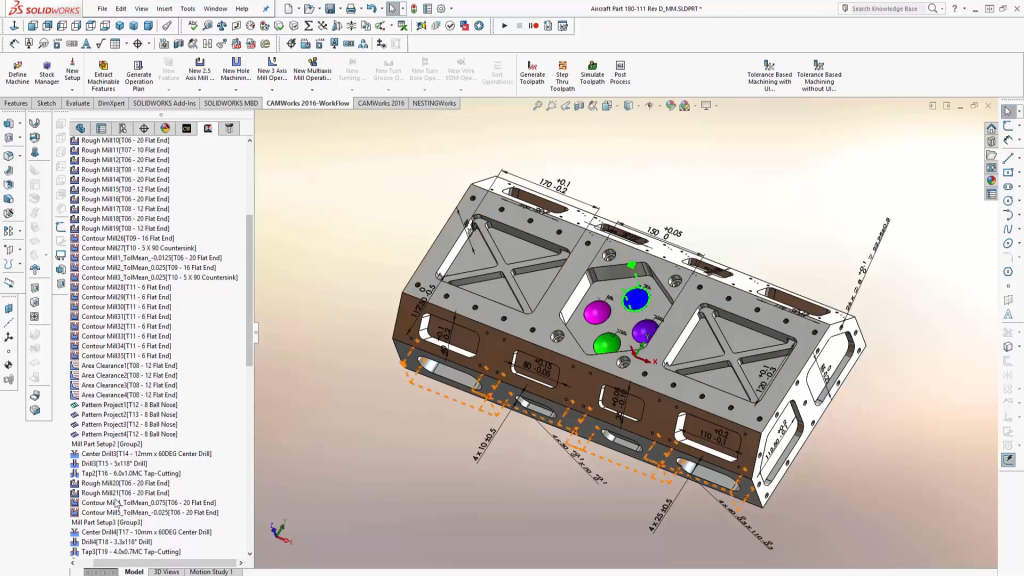Click the blue sphere in the model

tap(636, 299)
